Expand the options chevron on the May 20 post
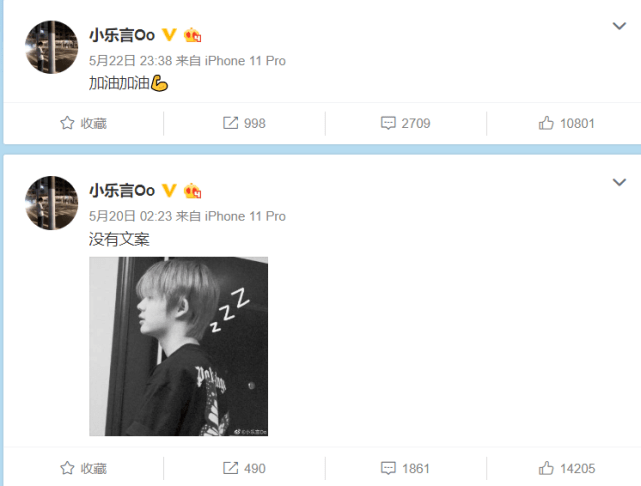The height and width of the screenshot is (486, 641). coord(619,182)
